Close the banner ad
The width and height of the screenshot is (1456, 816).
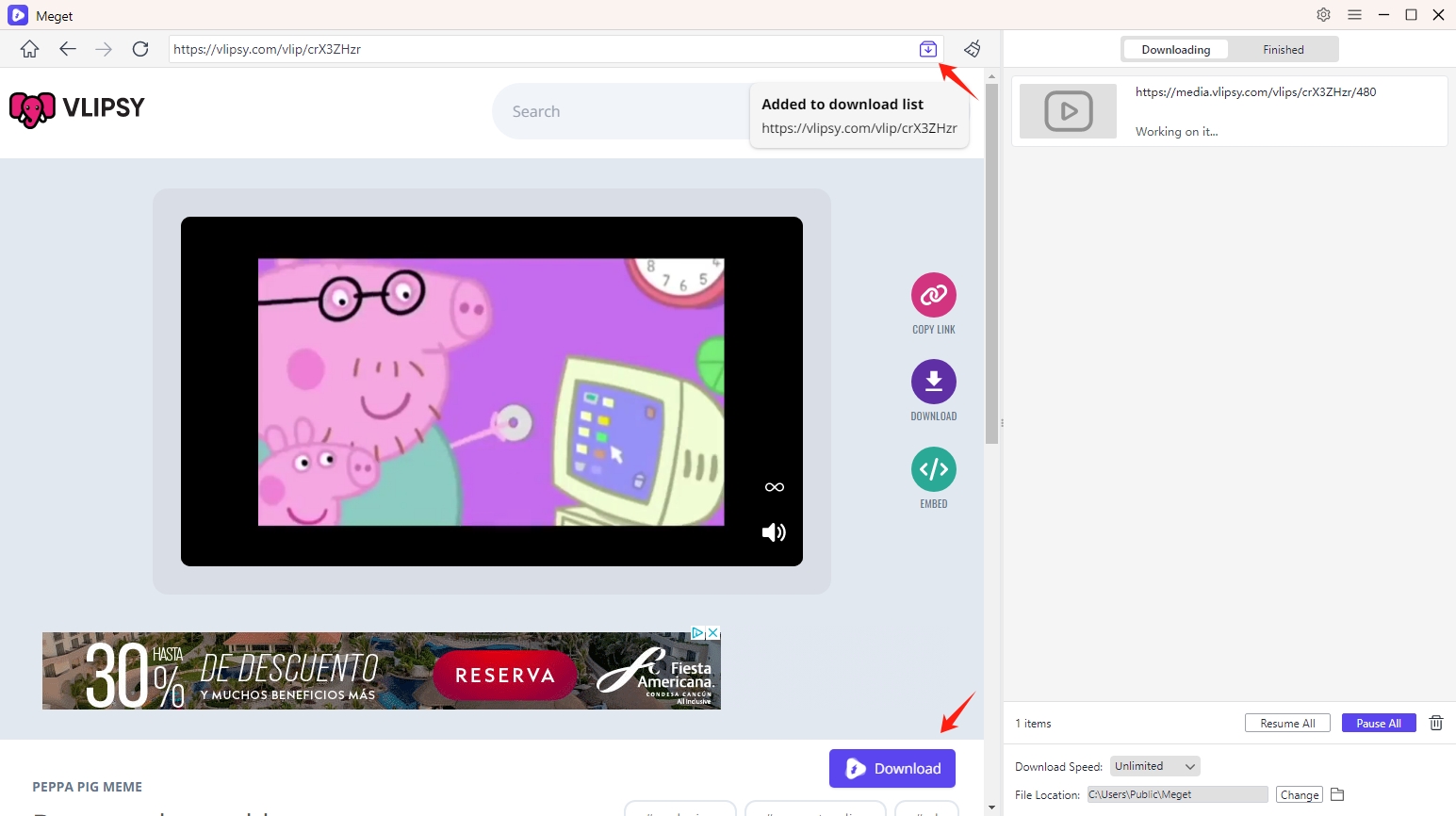[713, 633]
